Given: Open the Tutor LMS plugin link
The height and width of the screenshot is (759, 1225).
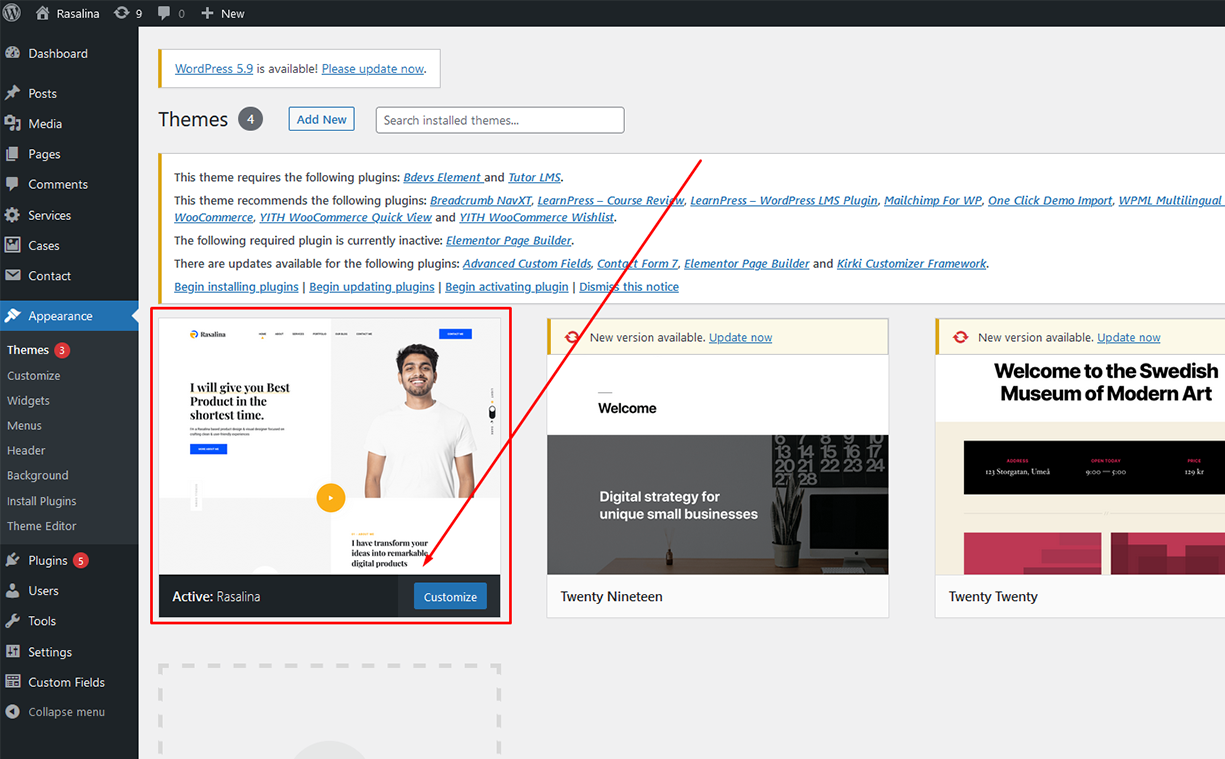Looking at the screenshot, I should [534, 177].
